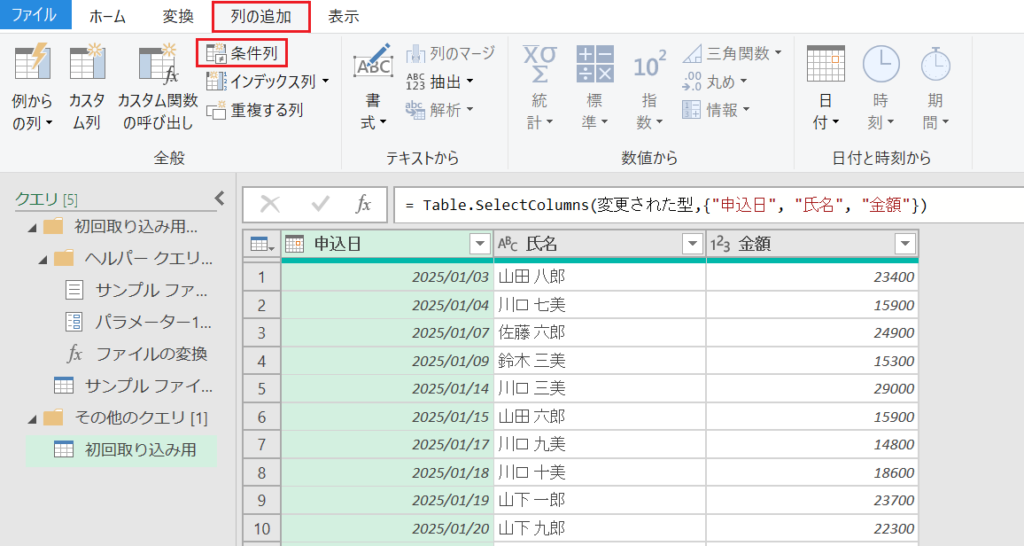
Task: Select ファイルの変換 function query
Action: [x=136, y=354]
